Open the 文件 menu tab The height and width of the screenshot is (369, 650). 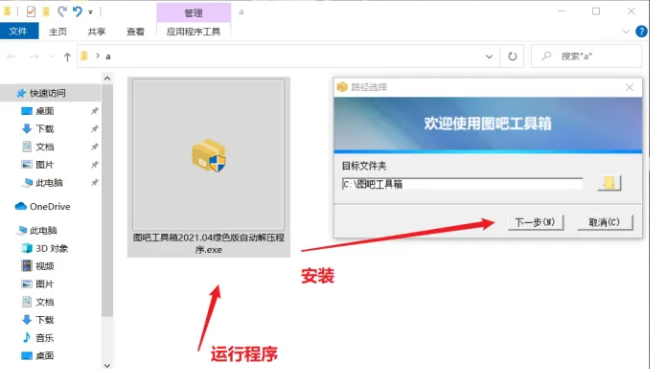(19, 31)
